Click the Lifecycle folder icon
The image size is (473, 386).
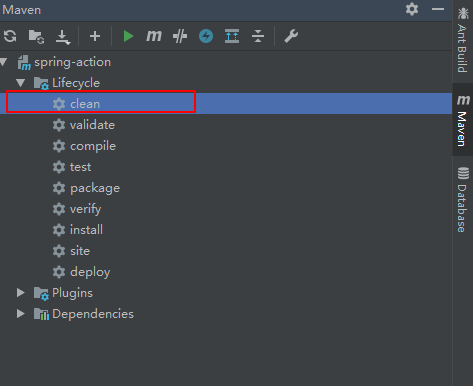tap(41, 83)
